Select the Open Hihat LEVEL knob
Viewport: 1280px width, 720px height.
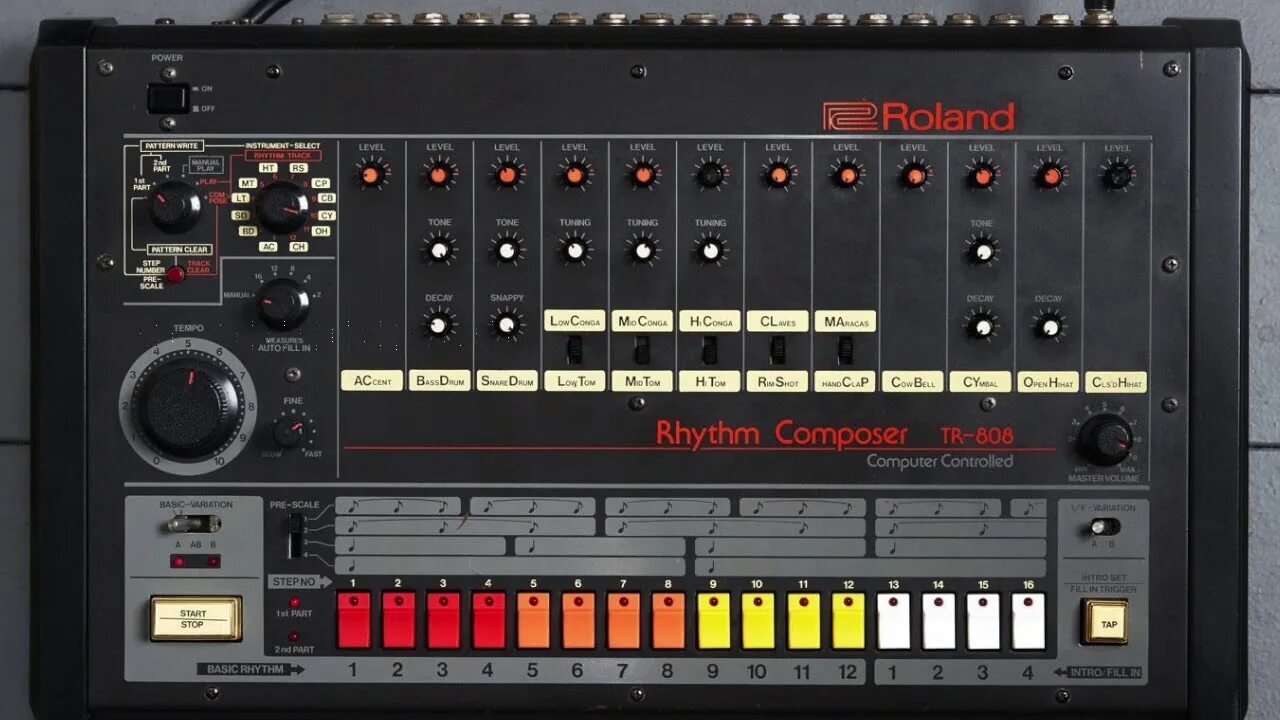[x=1049, y=175]
